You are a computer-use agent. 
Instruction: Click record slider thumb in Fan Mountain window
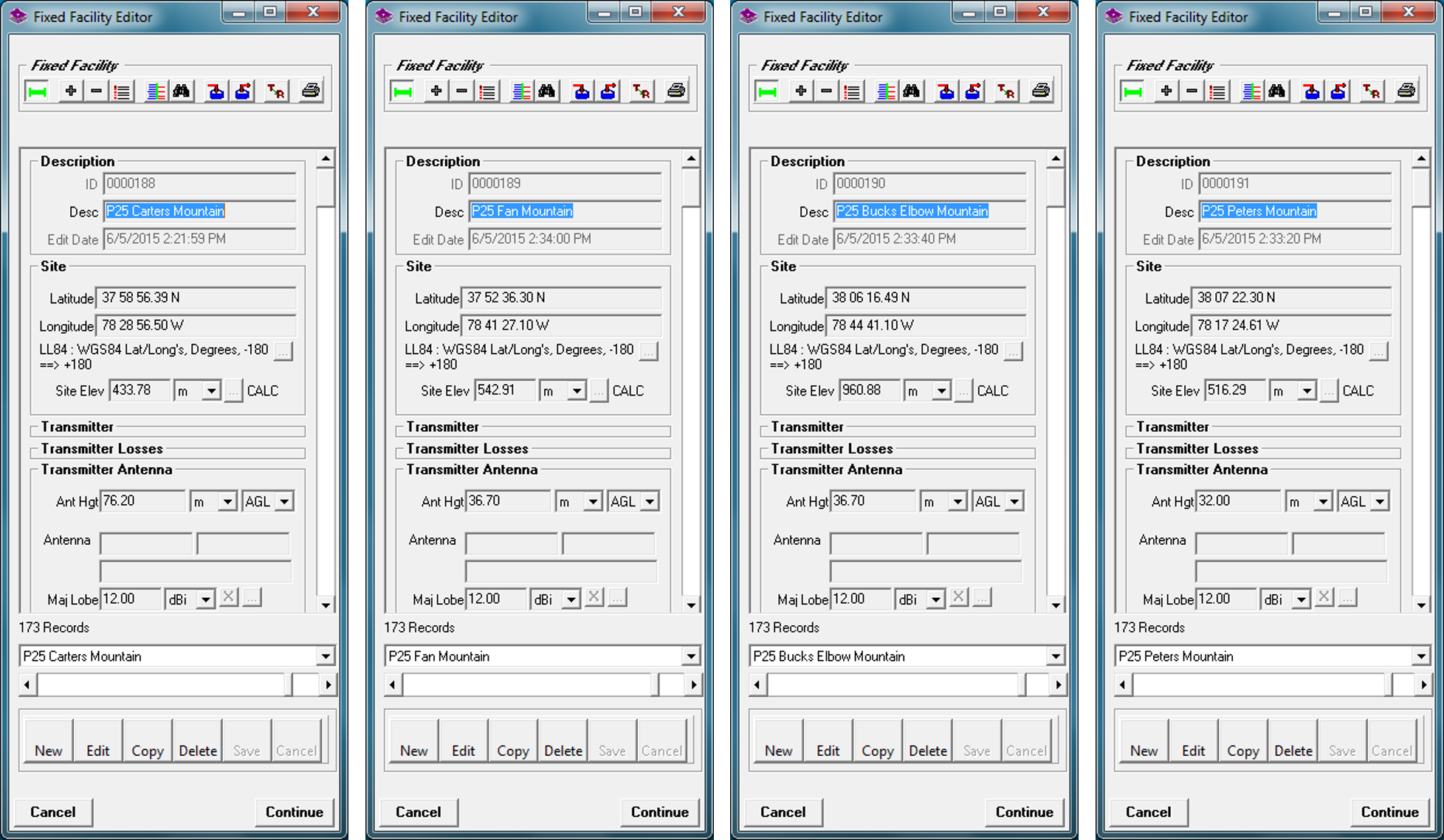point(655,685)
